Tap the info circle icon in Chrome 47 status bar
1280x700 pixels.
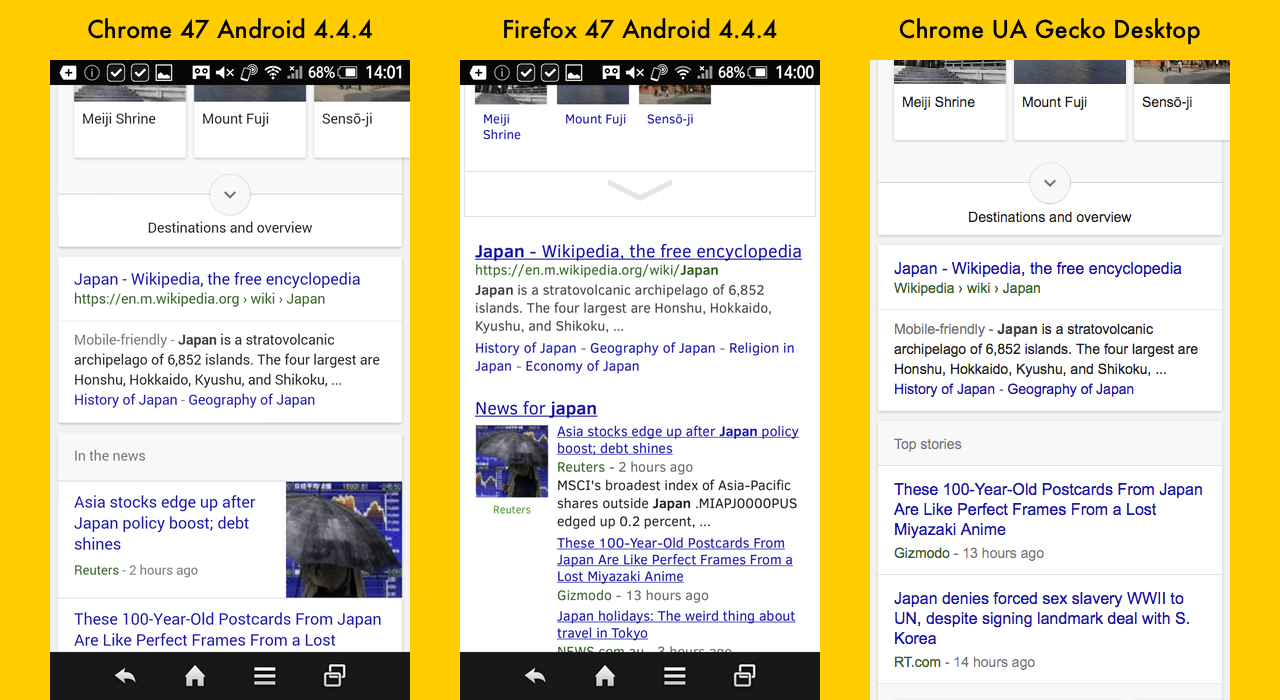[92, 72]
